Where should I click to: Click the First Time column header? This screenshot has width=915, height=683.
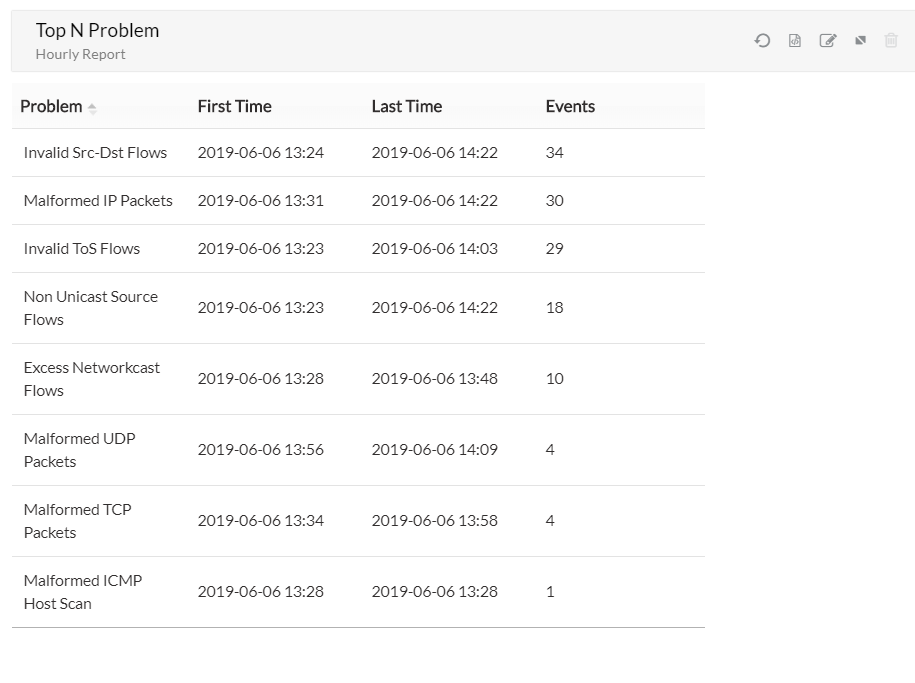point(234,106)
